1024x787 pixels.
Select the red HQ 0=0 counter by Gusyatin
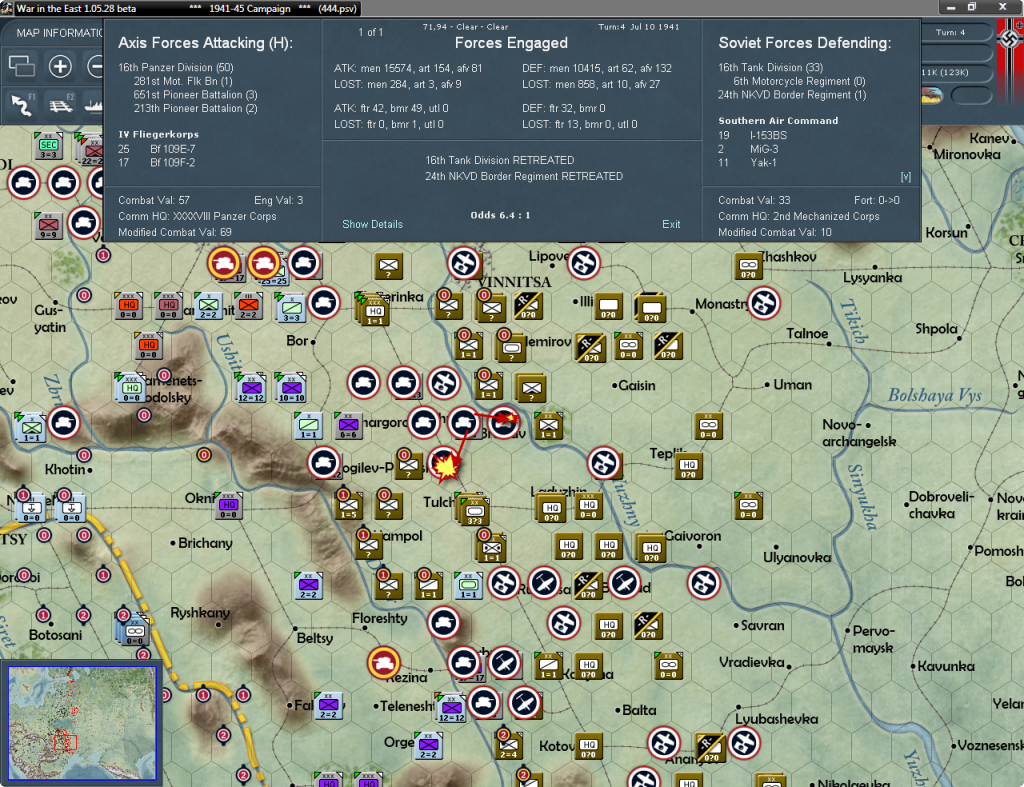click(x=128, y=306)
